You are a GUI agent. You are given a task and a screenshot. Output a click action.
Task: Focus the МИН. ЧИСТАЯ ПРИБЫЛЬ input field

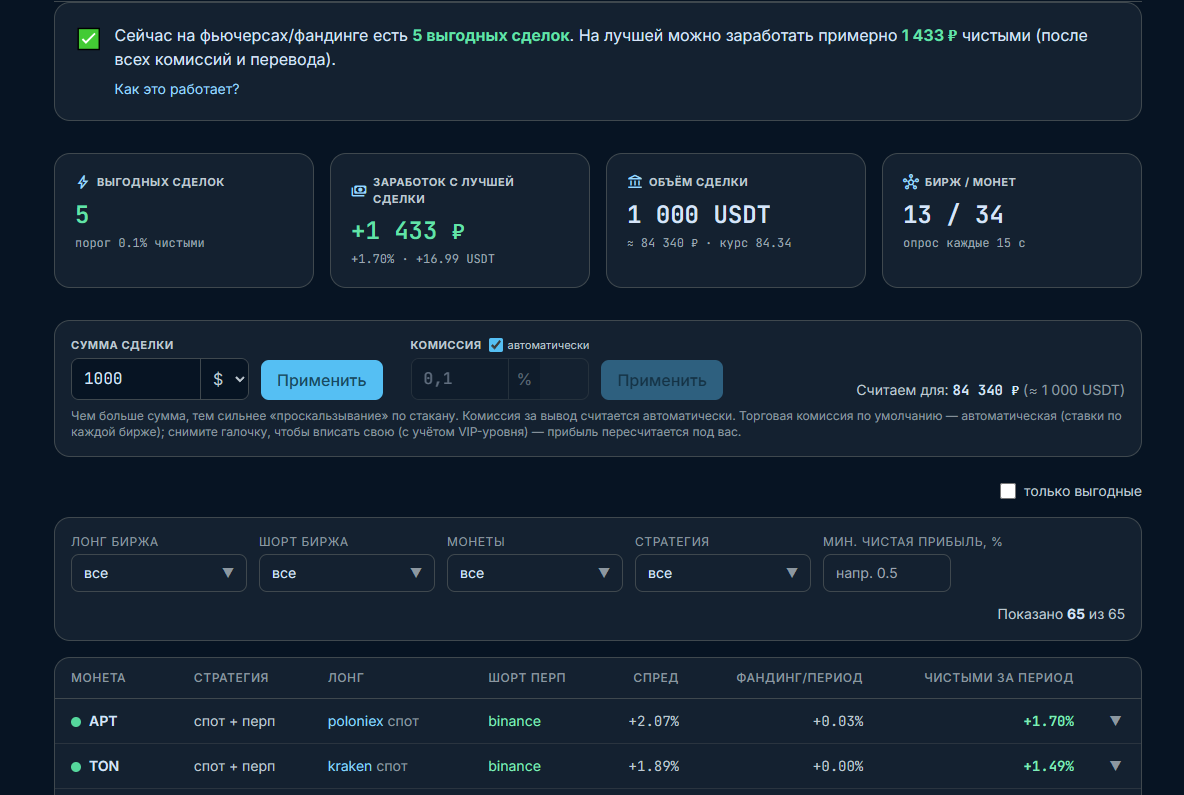coord(886,573)
